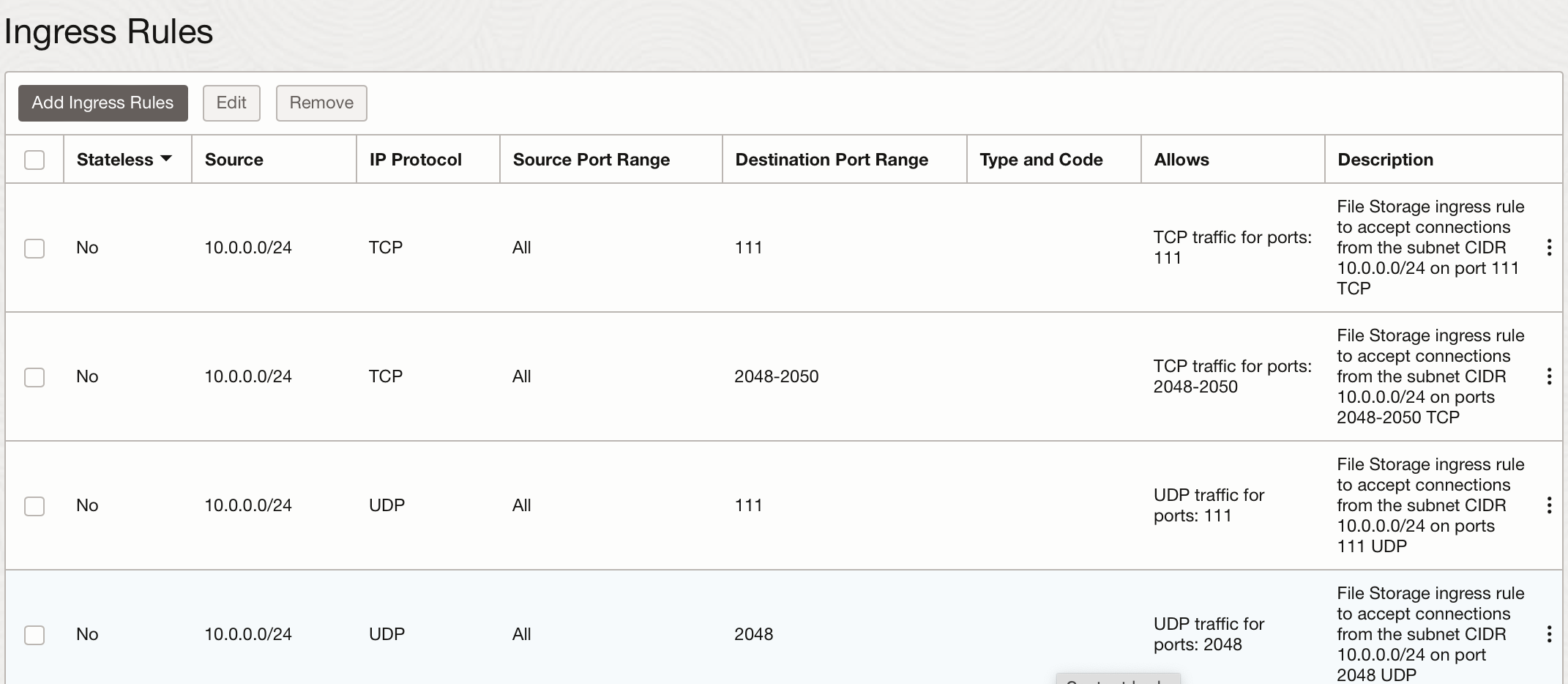Image resolution: width=1568 pixels, height=684 pixels.
Task: Select the checkbox for the UDP port 2048 rule
Action: pos(34,635)
